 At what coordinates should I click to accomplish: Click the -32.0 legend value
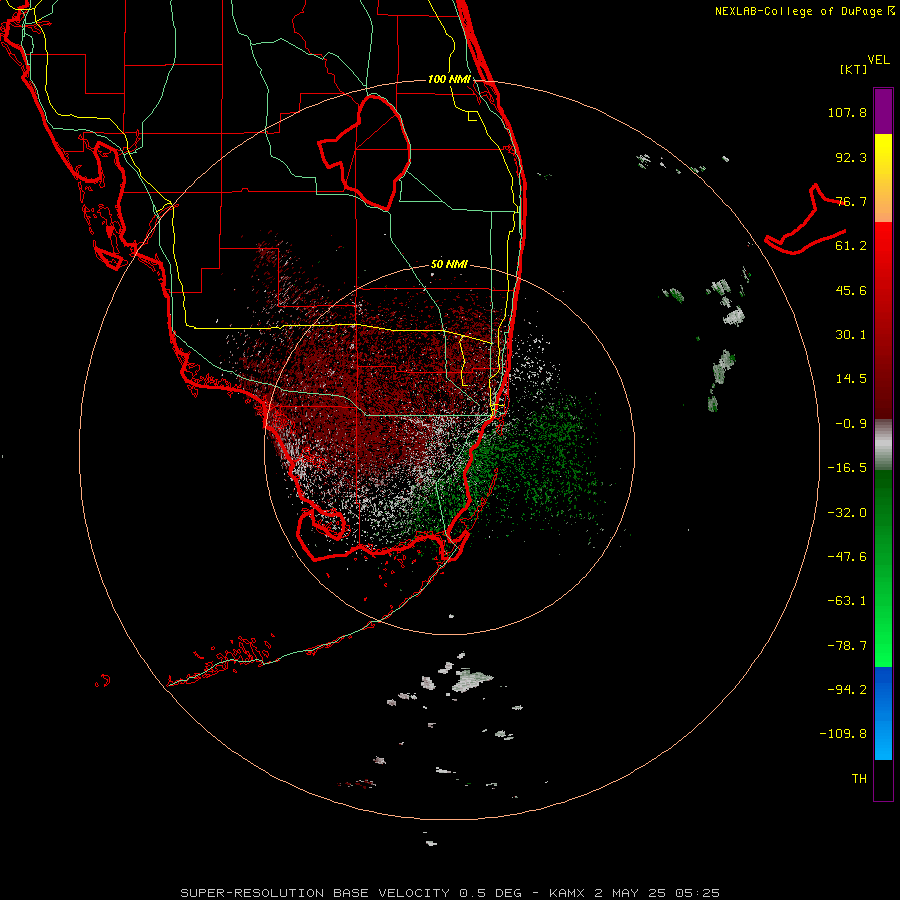coord(847,513)
